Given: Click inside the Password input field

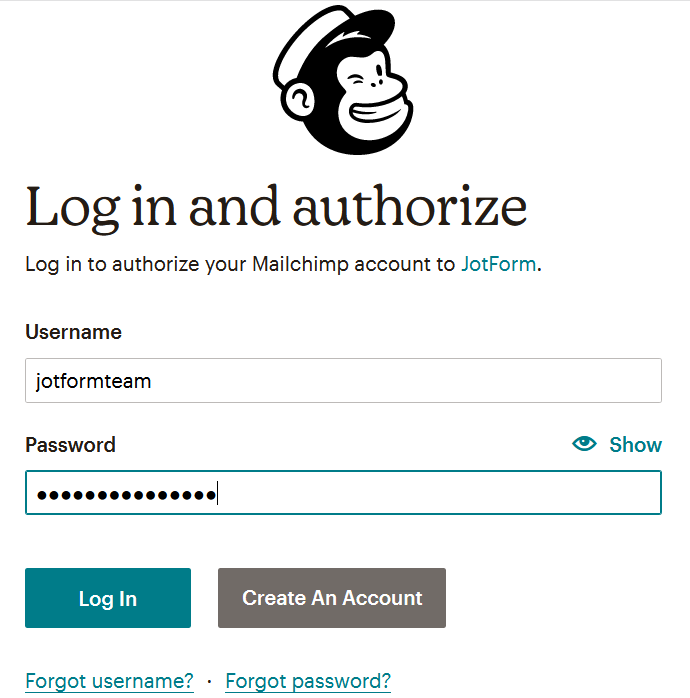Looking at the screenshot, I should (440, 494).
